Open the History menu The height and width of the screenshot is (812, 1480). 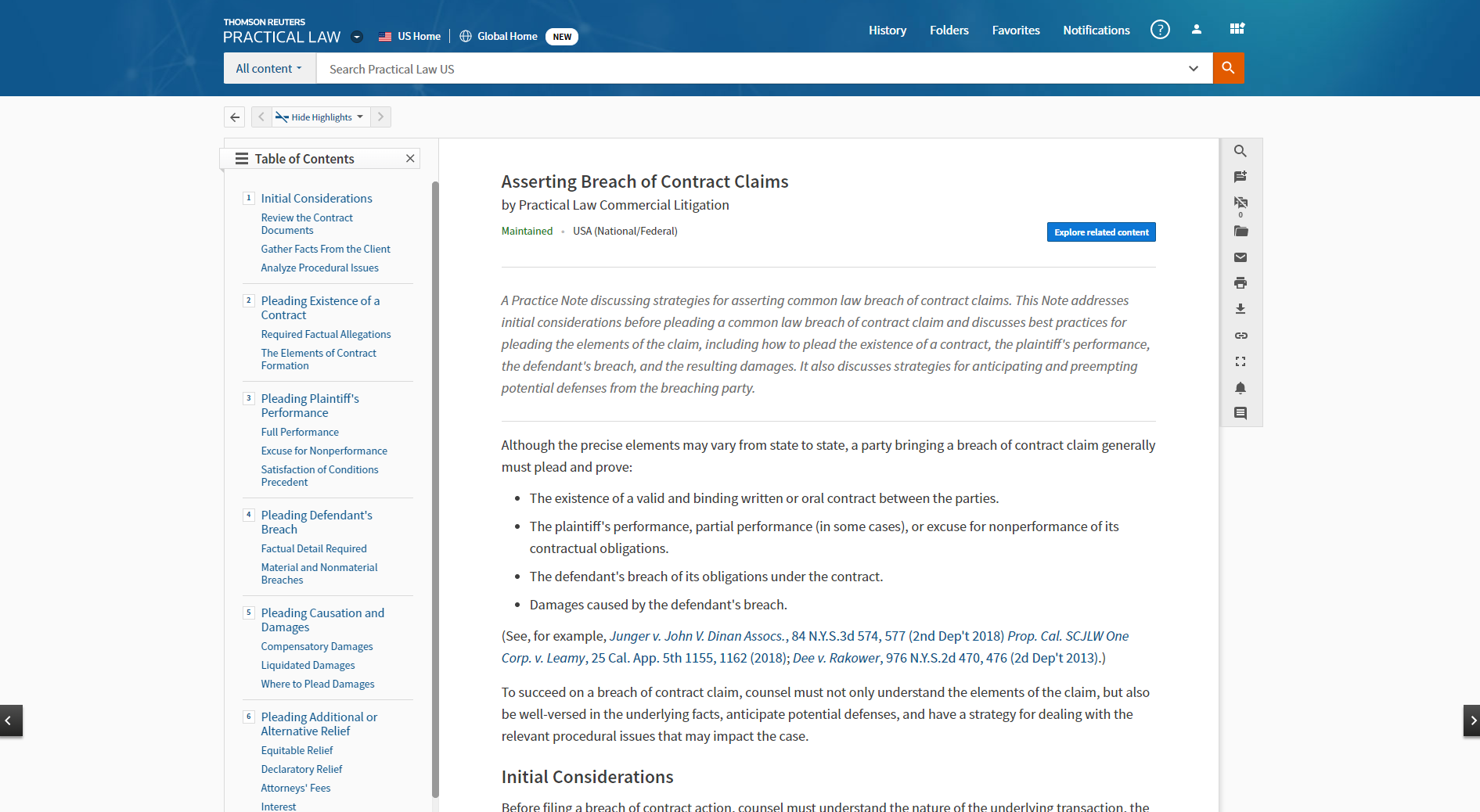(x=887, y=31)
